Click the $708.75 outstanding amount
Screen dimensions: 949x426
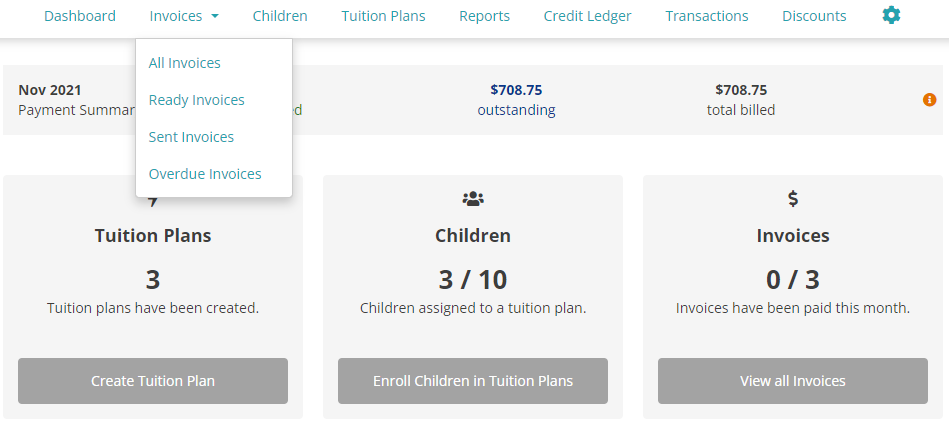coord(516,90)
